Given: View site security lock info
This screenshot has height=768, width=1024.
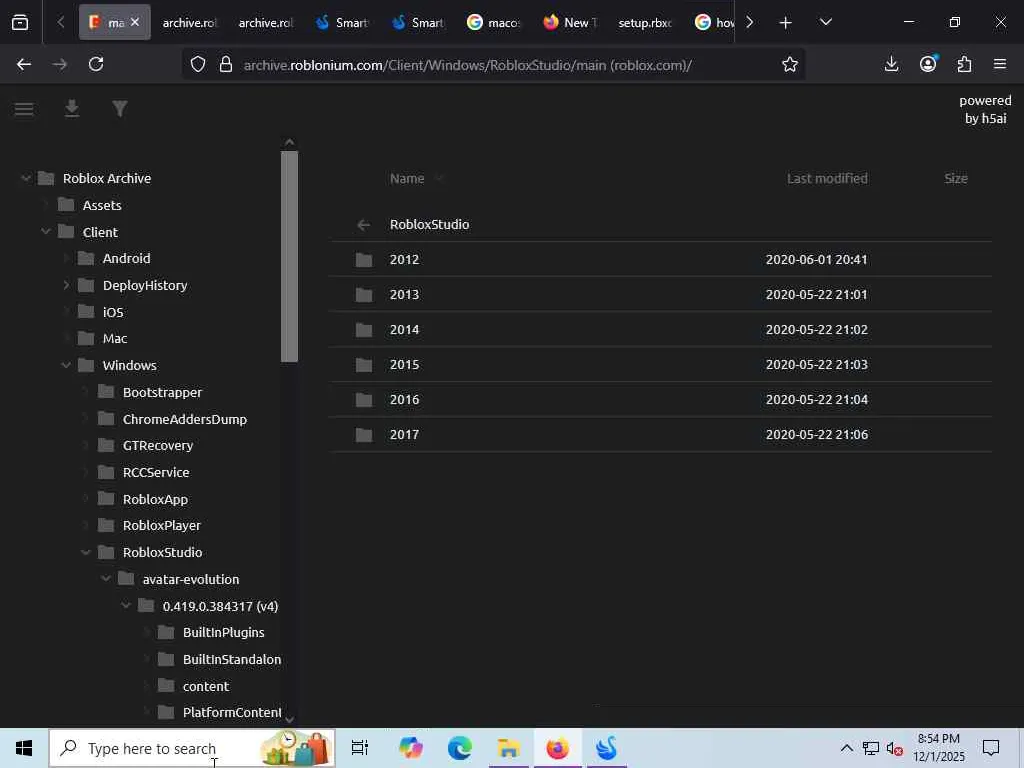Looking at the screenshot, I should [226, 64].
